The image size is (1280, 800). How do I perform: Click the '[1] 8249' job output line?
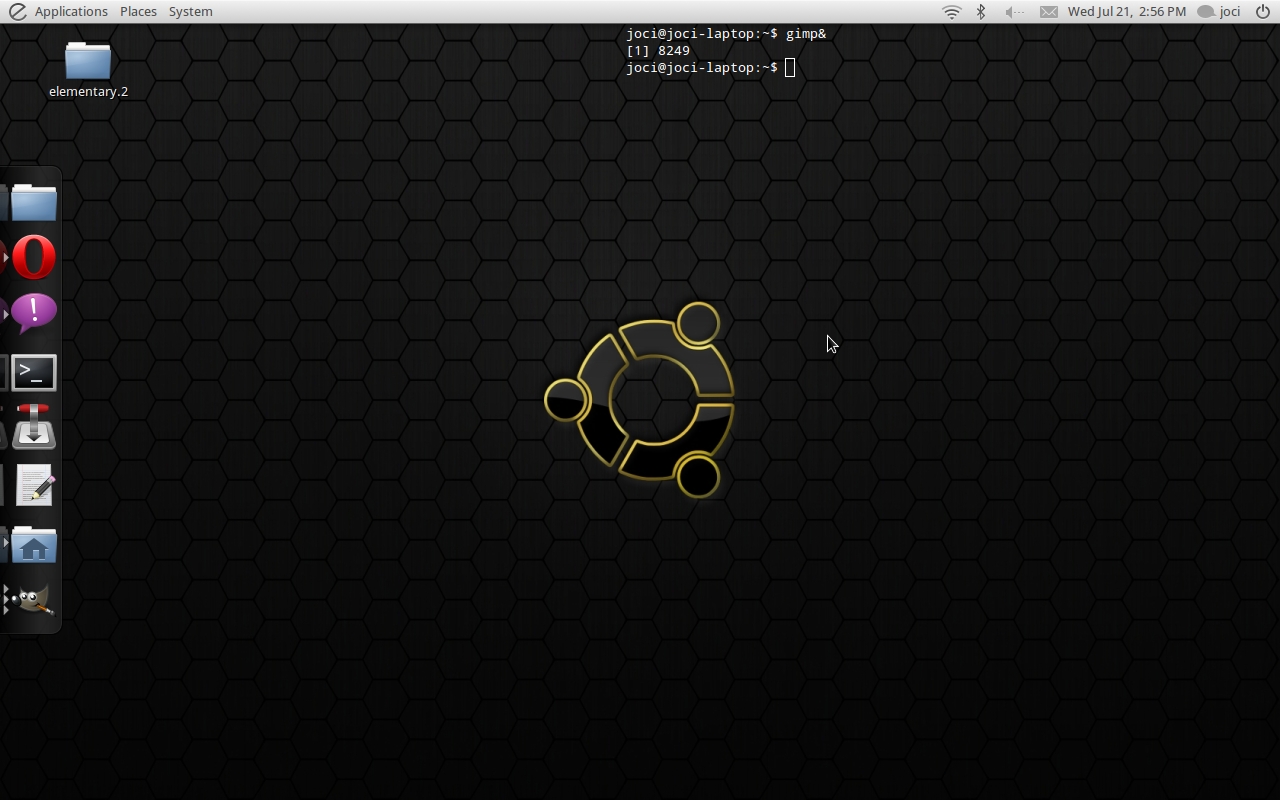(658, 50)
